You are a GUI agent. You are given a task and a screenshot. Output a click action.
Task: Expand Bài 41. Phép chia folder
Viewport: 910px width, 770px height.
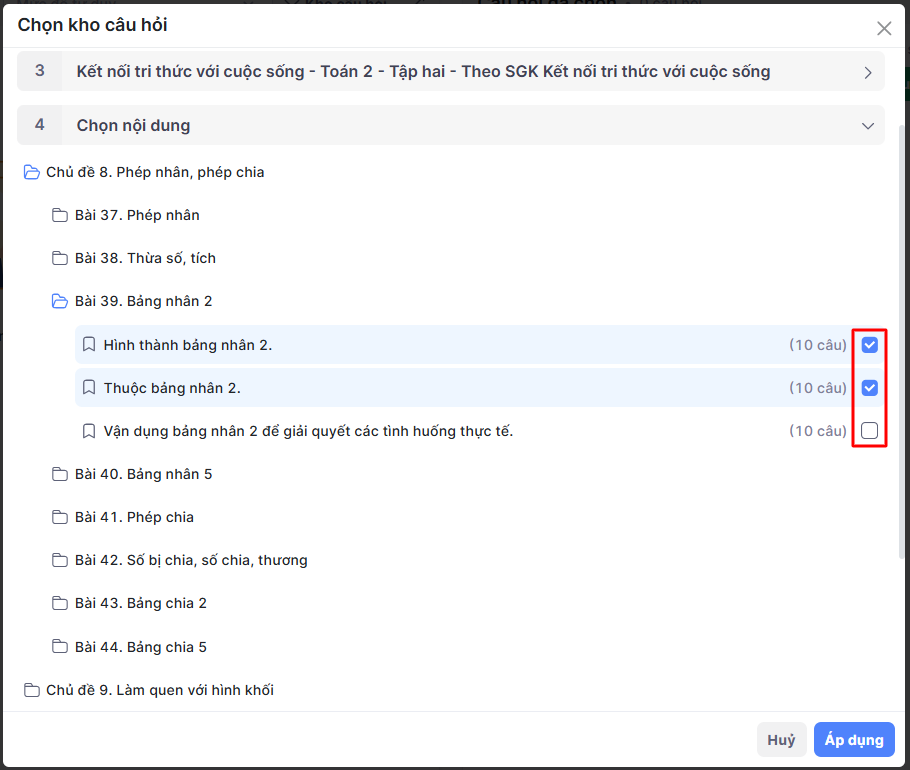pos(134,517)
